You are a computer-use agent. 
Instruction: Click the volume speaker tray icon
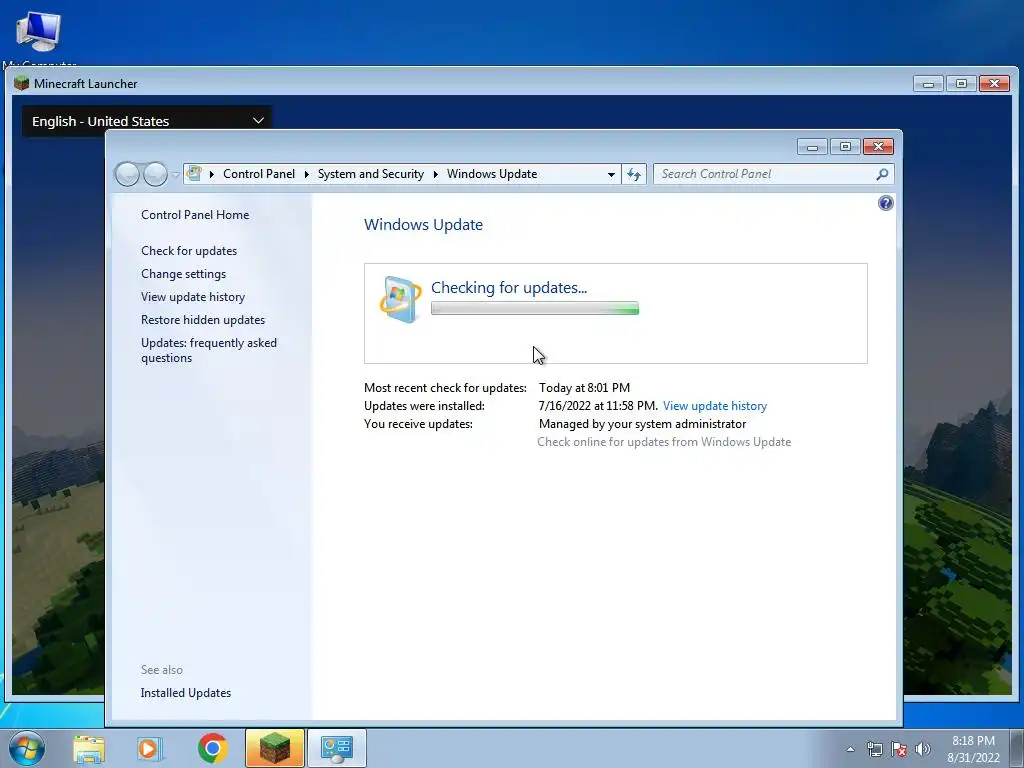(x=923, y=749)
